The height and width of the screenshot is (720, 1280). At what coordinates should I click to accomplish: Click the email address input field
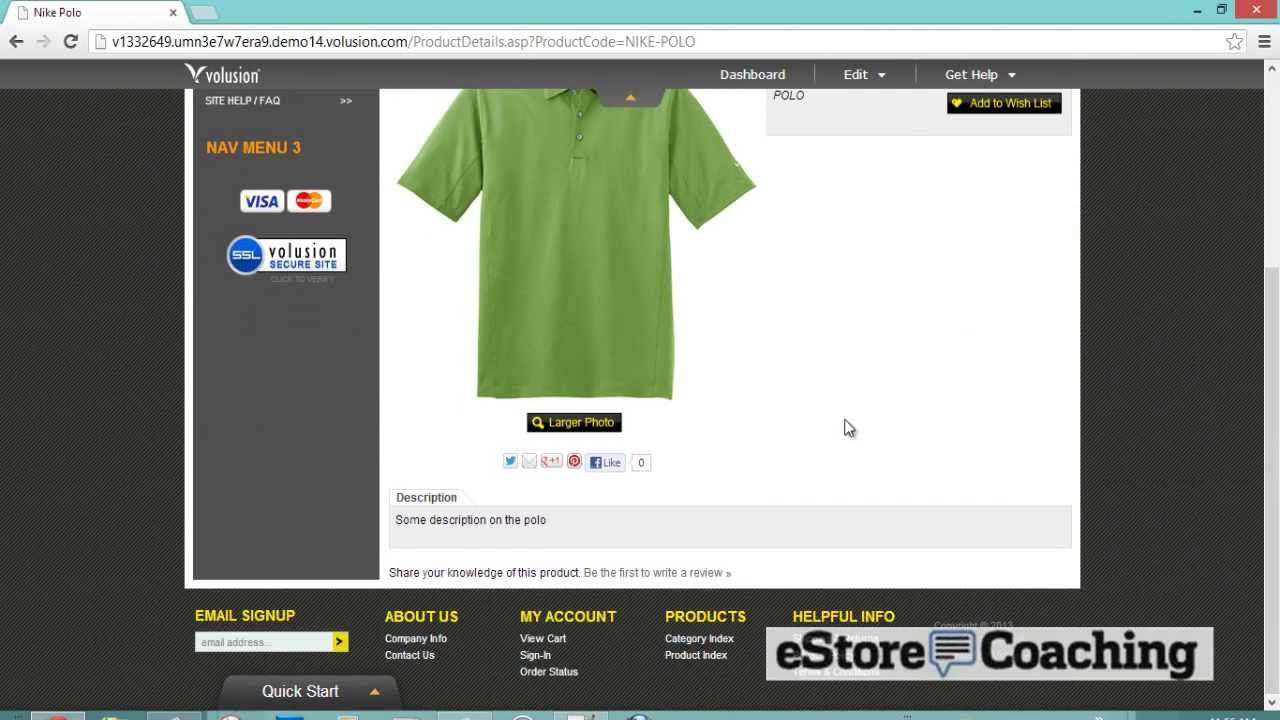[264, 642]
